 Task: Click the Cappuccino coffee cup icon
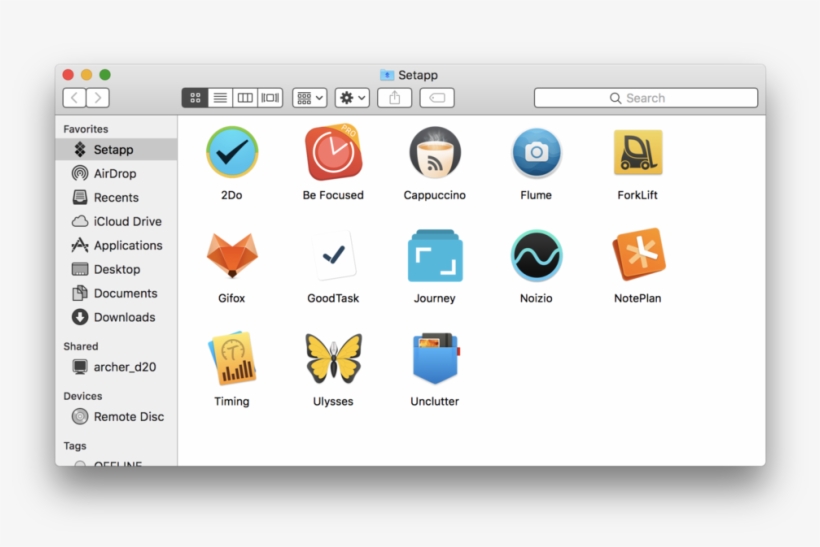tap(435, 152)
